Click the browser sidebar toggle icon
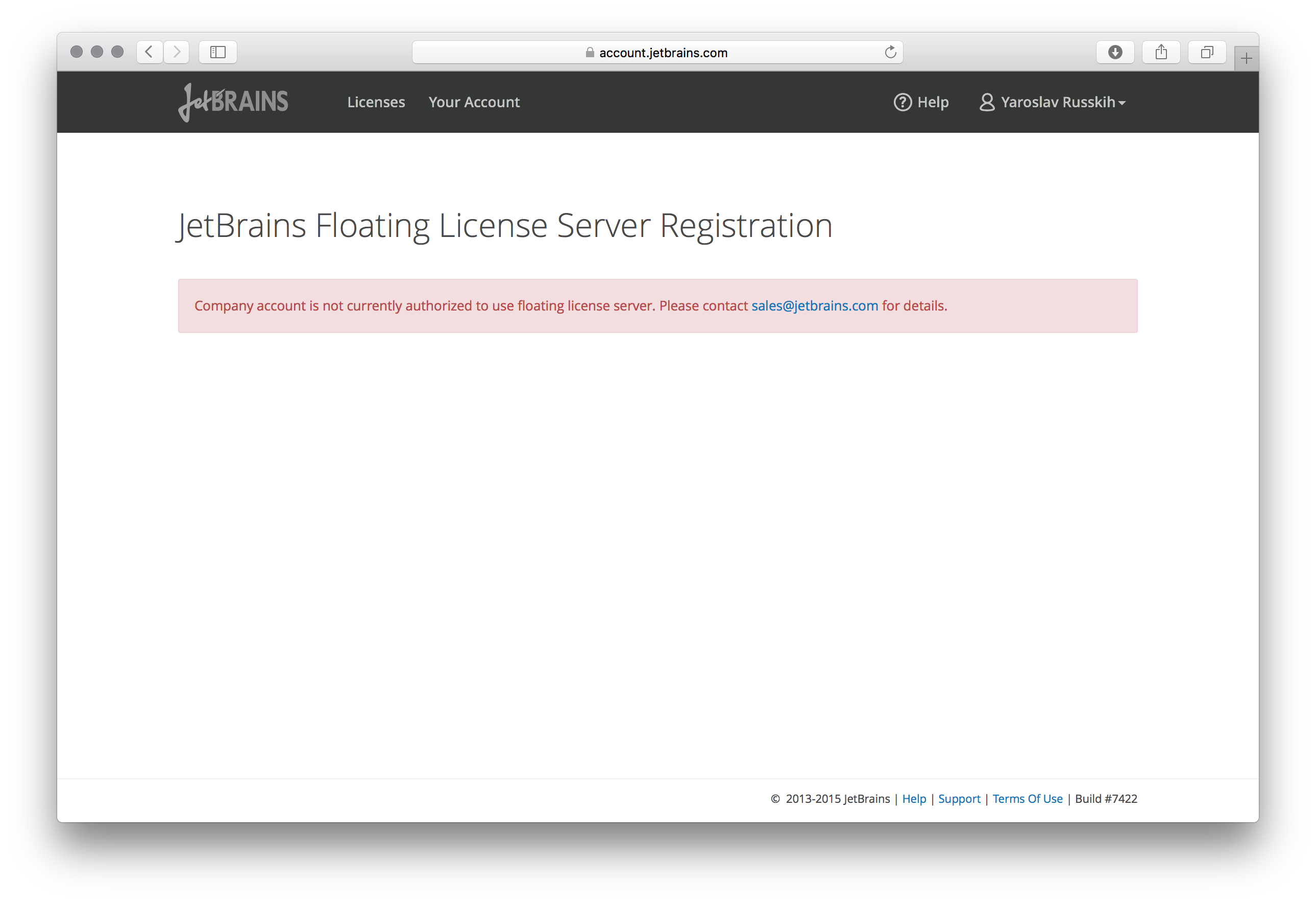Viewport: 1316px width, 904px height. (x=217, y=52)
